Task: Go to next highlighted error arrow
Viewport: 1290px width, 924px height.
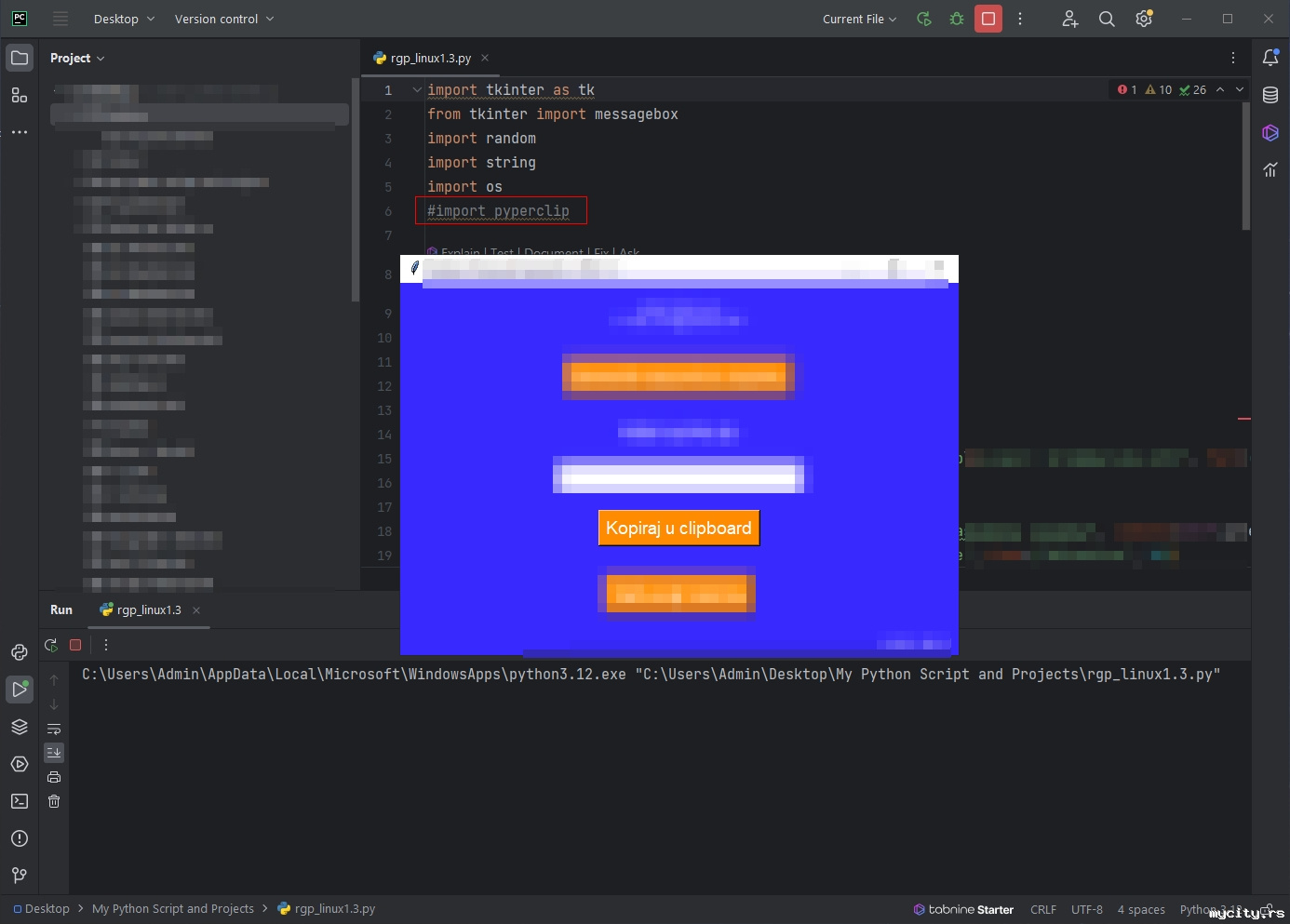Action: 1240,89
